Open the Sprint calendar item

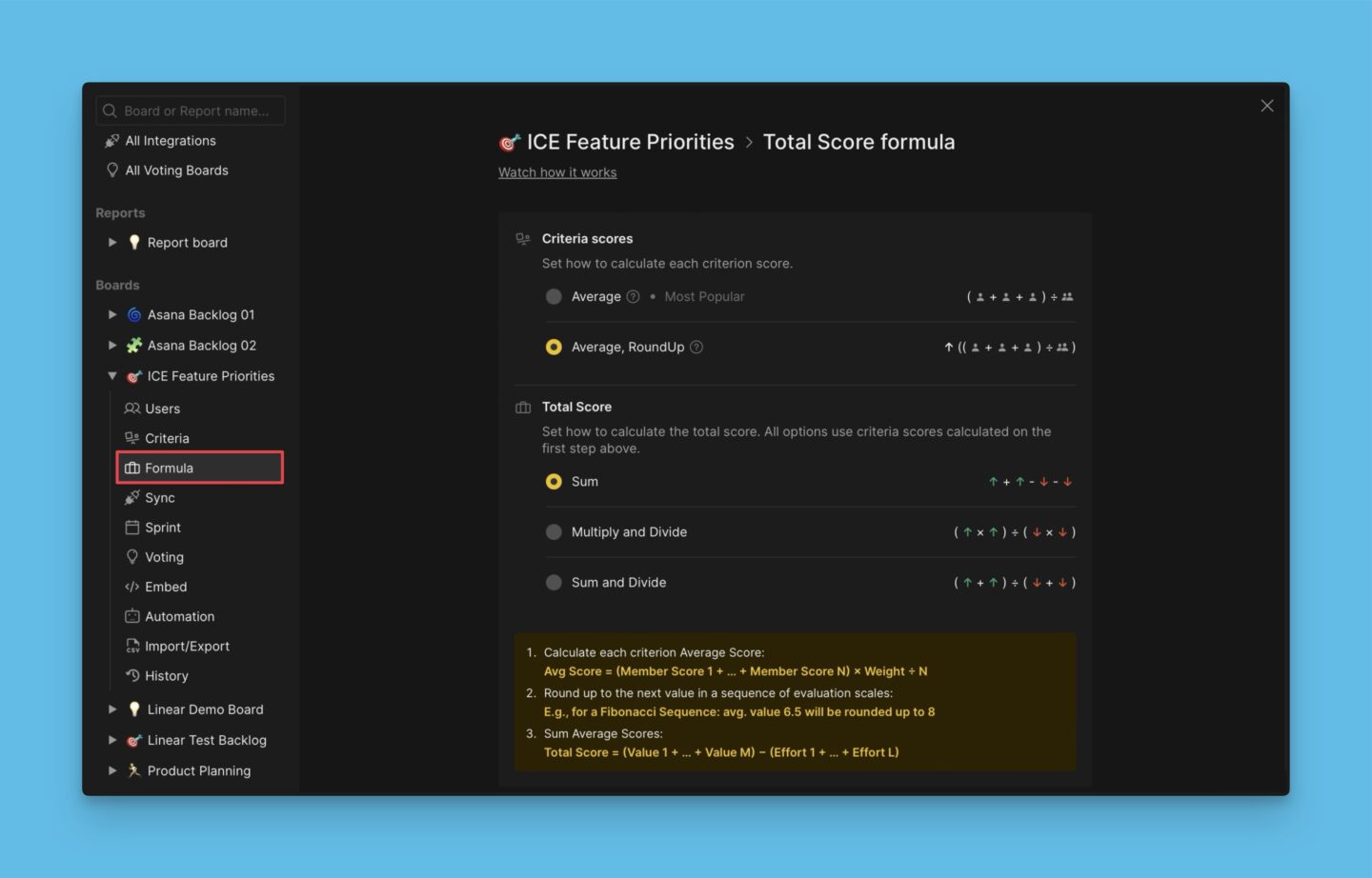click(162, 528)
